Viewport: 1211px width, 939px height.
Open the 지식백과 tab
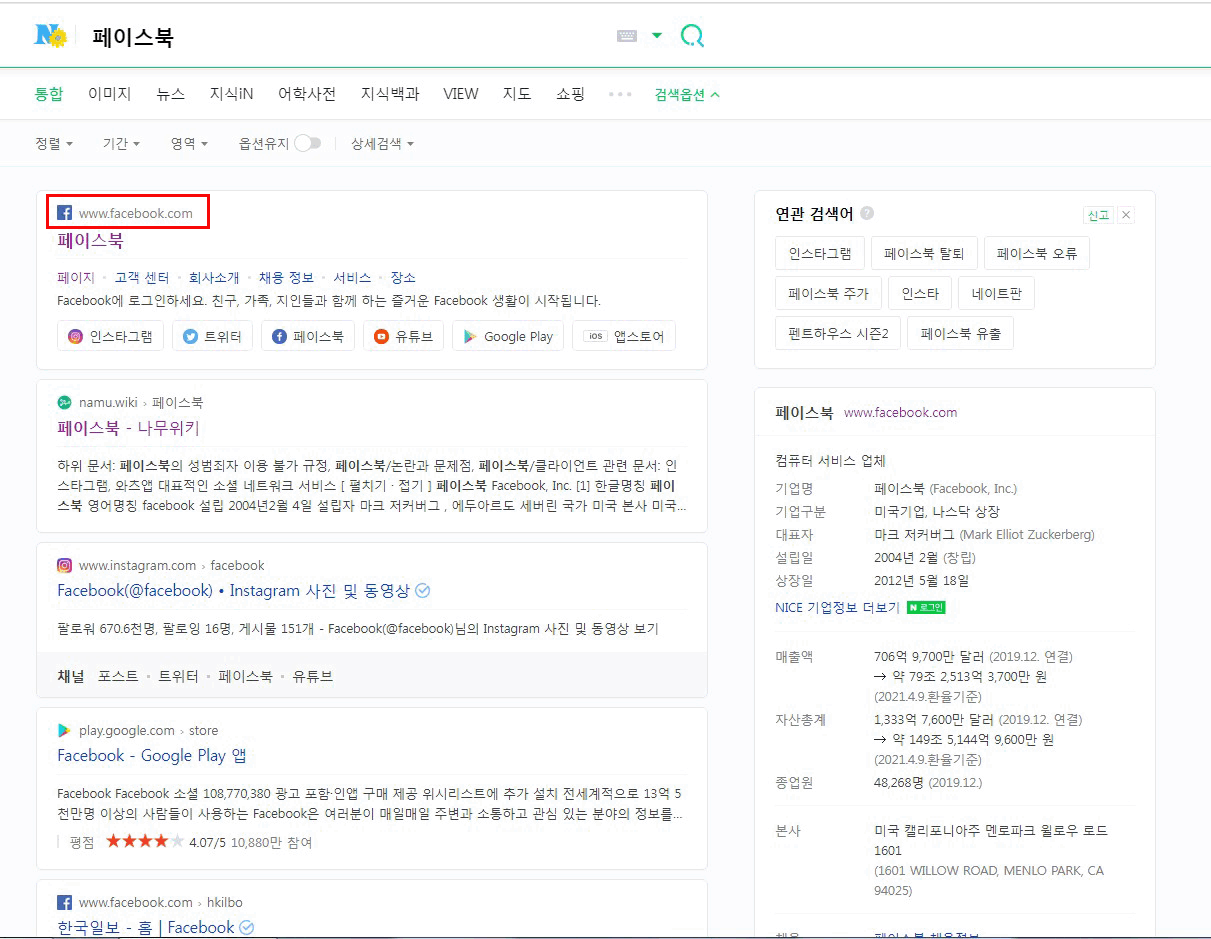click(x=390, y=94)
